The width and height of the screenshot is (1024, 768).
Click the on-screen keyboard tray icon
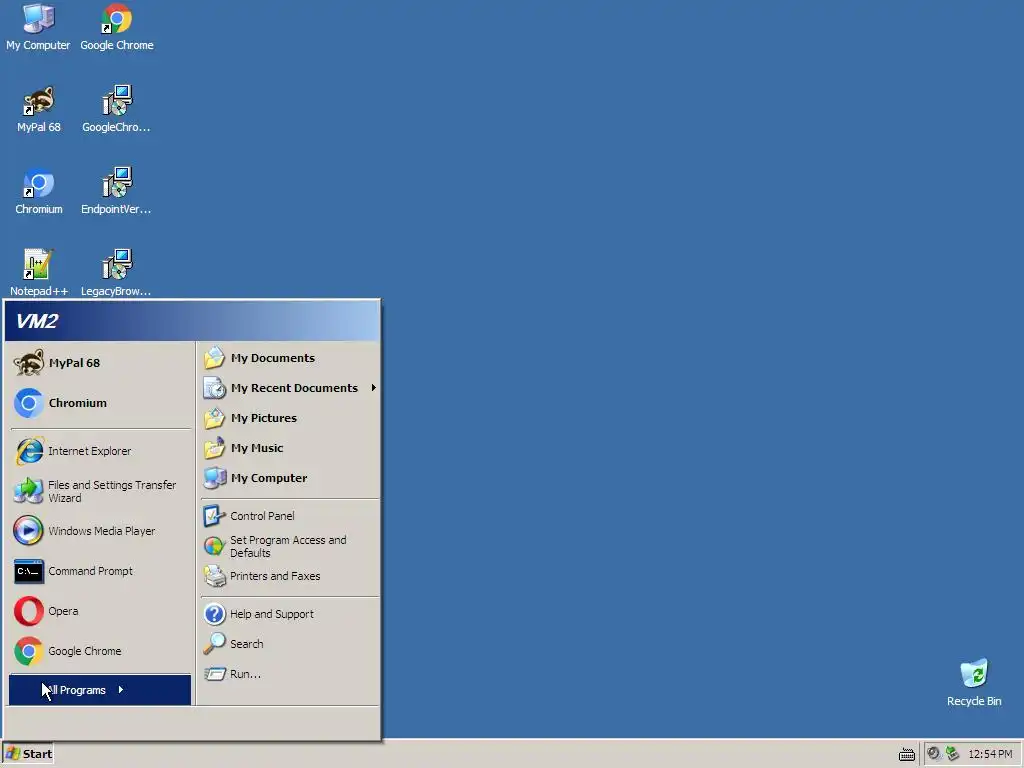(906, 755)
